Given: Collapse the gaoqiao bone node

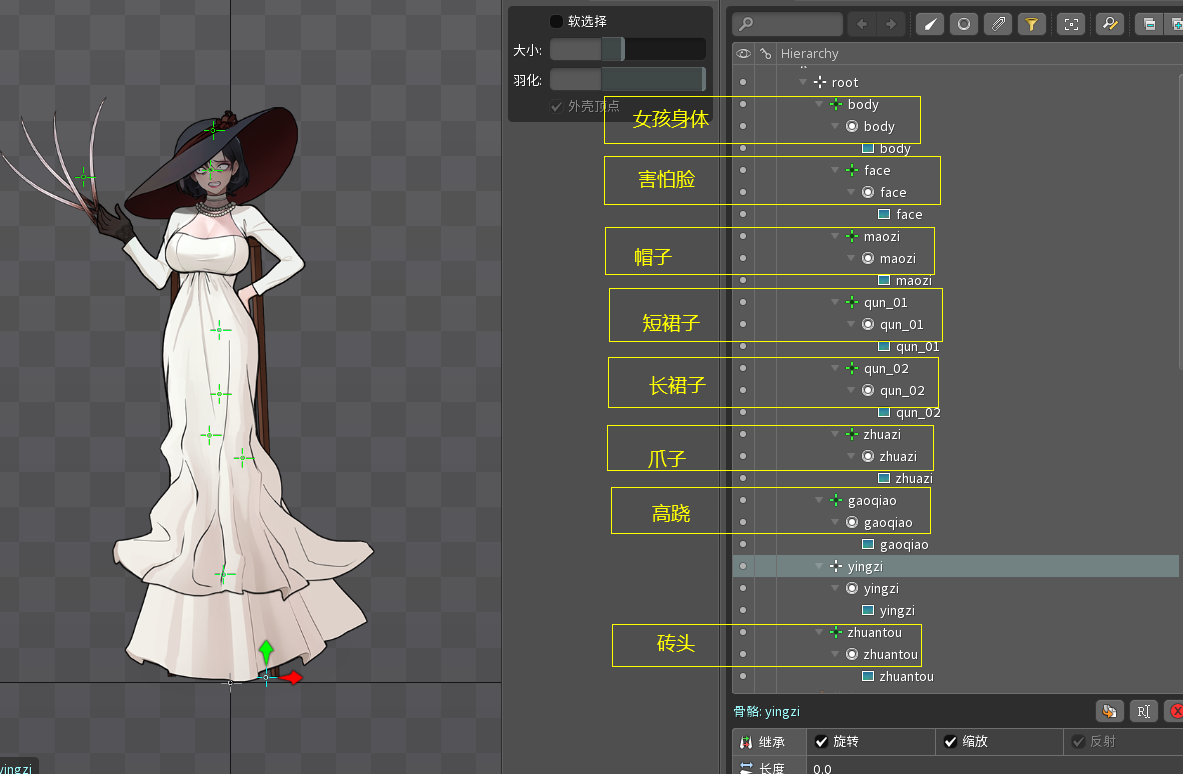Looking at the screenshot, I should 819,501.
